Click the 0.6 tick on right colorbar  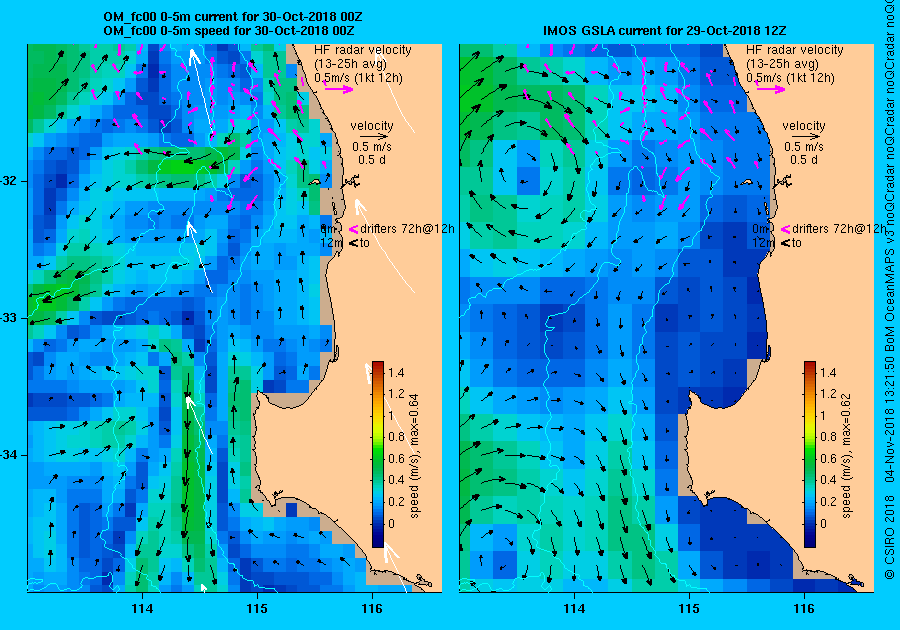pos(828,458)
